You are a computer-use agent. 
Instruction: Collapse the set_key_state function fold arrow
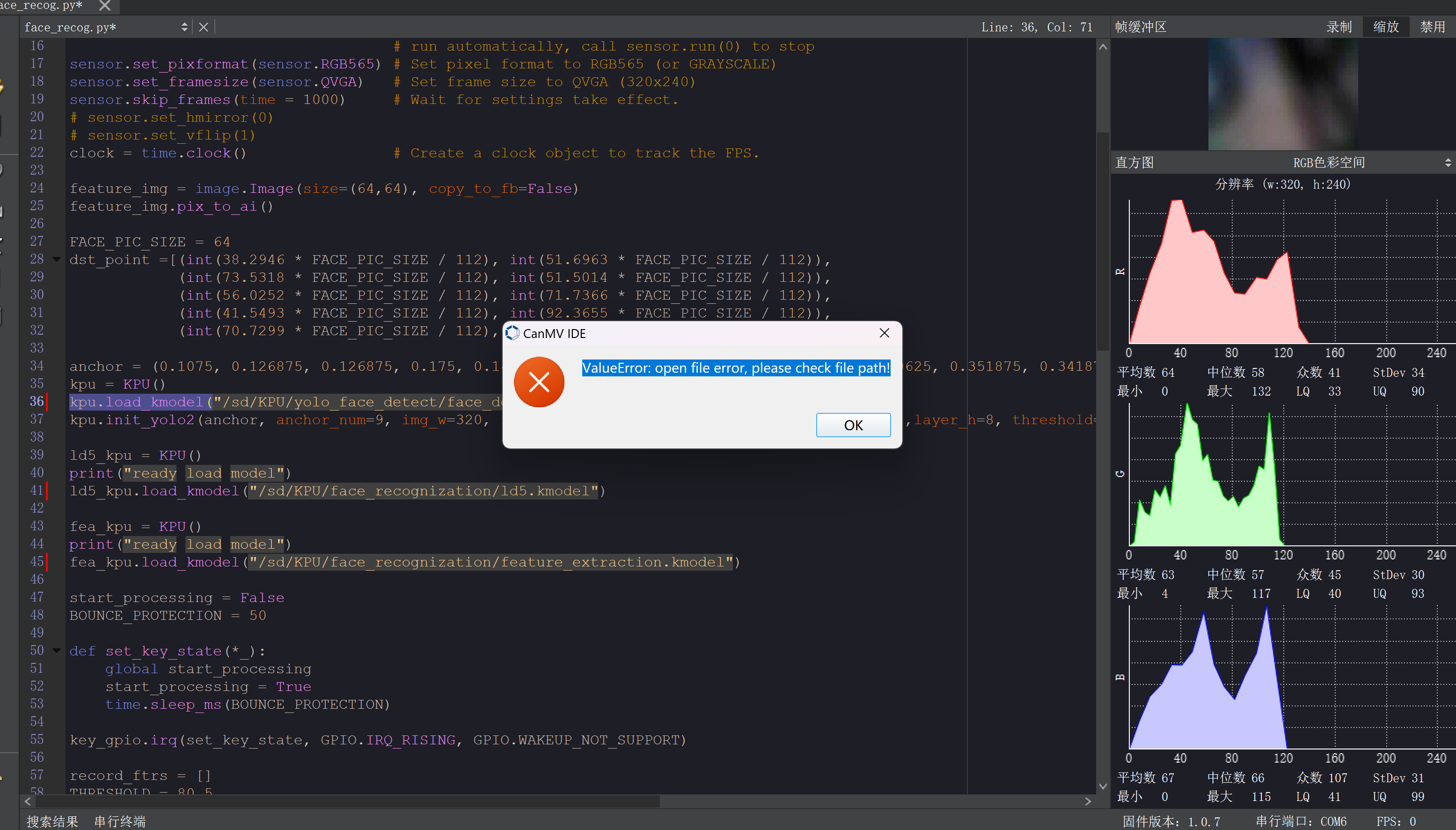[57, 650]
